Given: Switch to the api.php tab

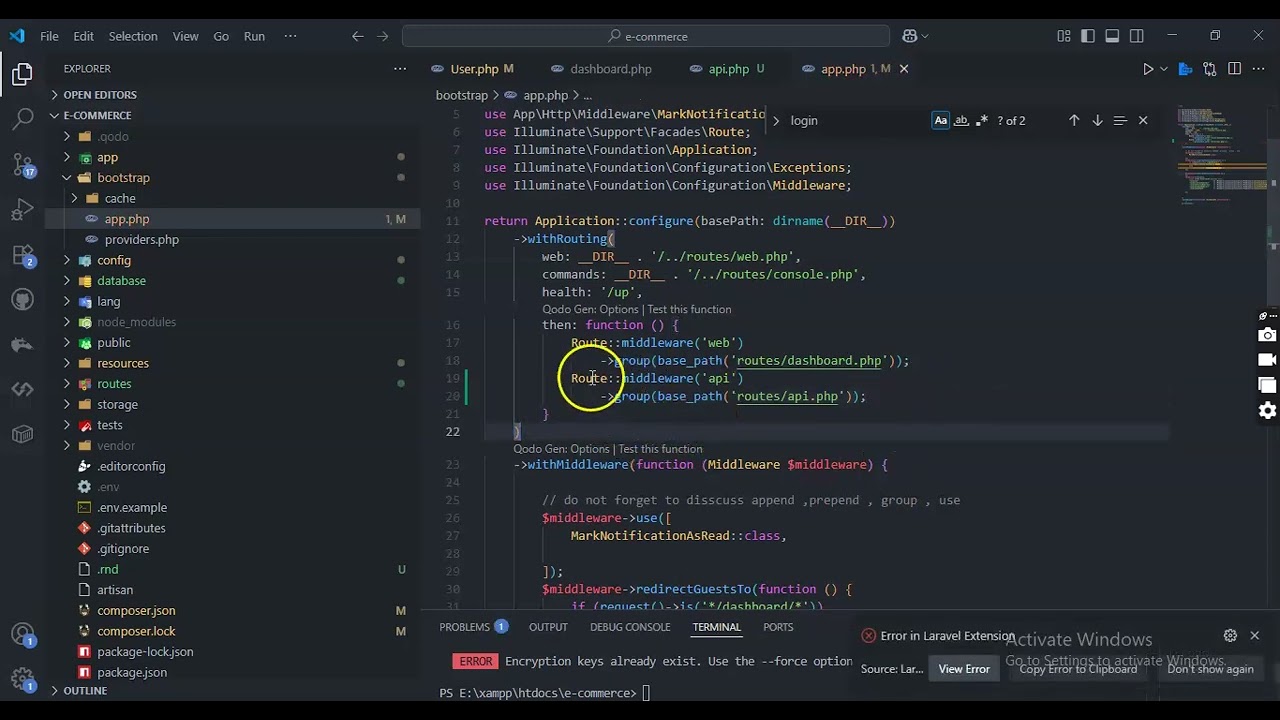Looking at the screenshot, I should coord(729,69).
